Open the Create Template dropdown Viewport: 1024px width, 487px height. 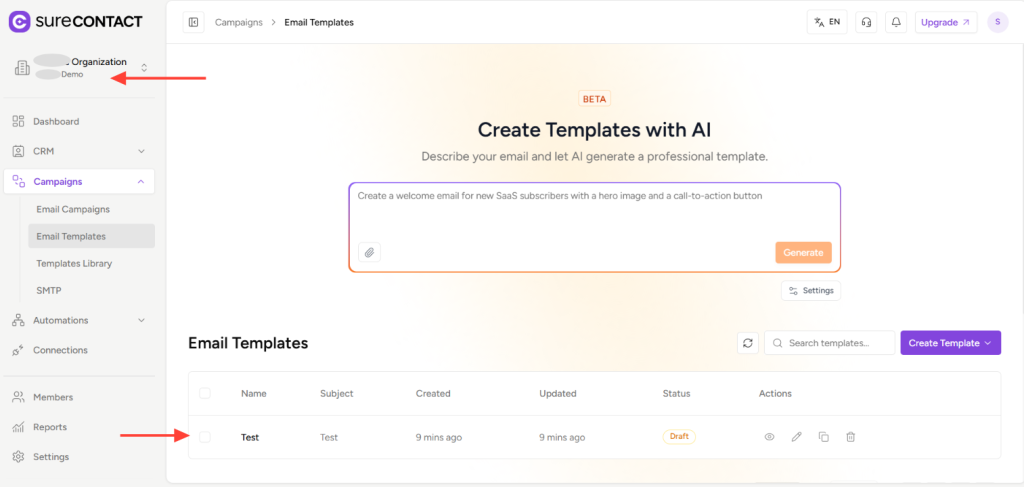pyautogui.click(x=950, y=343)
